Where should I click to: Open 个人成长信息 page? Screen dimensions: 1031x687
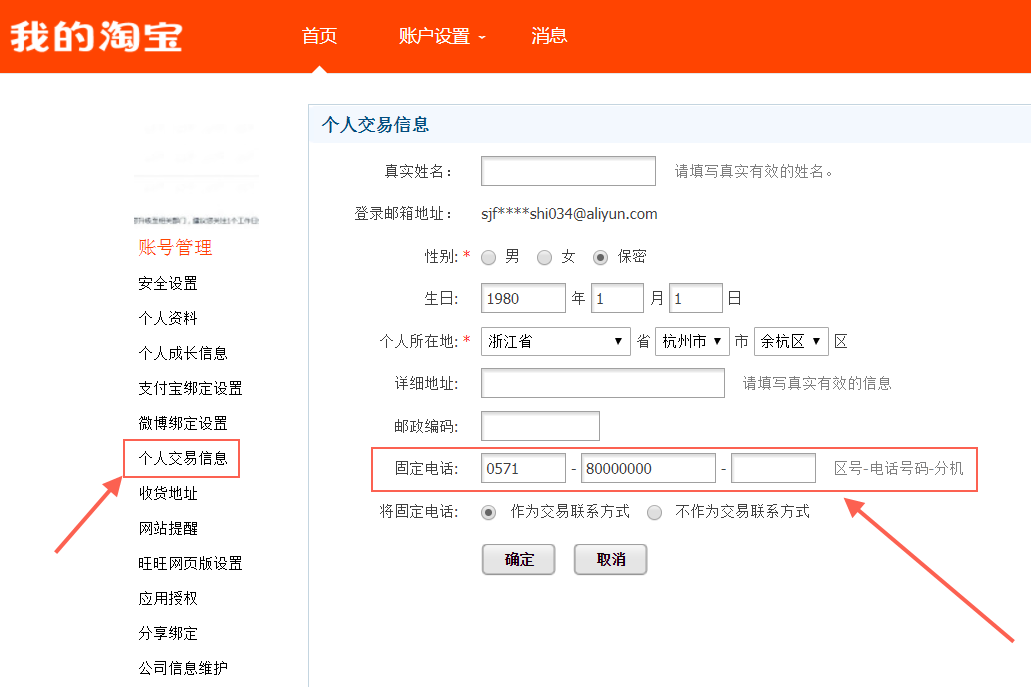(183, 353)
